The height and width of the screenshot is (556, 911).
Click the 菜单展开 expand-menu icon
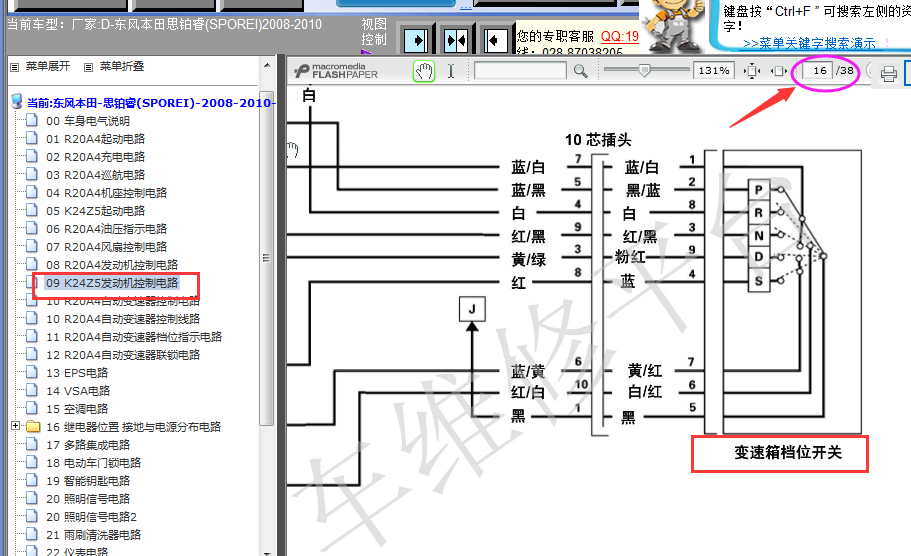(x=15, y=67)
